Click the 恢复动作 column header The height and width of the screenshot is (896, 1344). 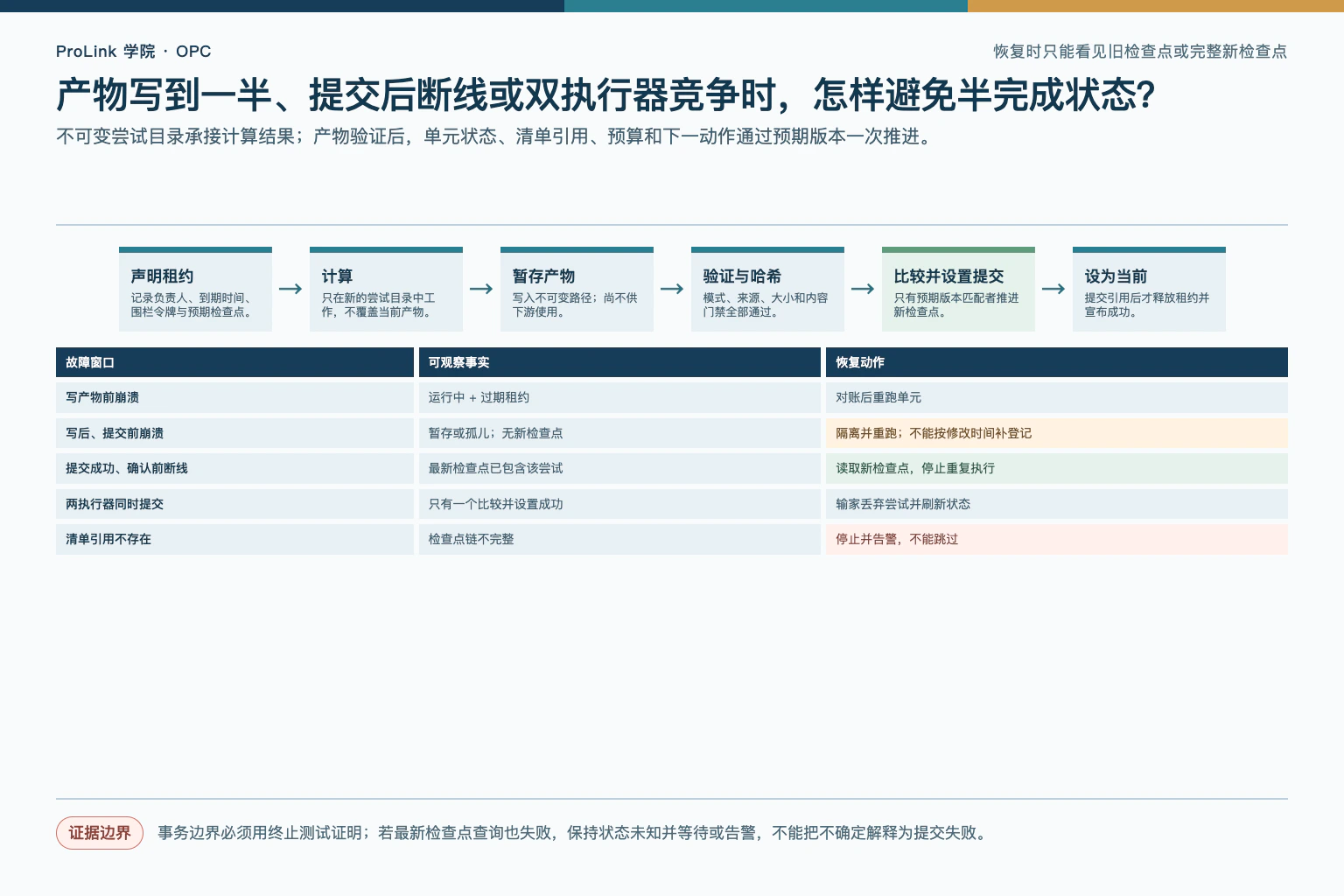(x=1057, y=362)
